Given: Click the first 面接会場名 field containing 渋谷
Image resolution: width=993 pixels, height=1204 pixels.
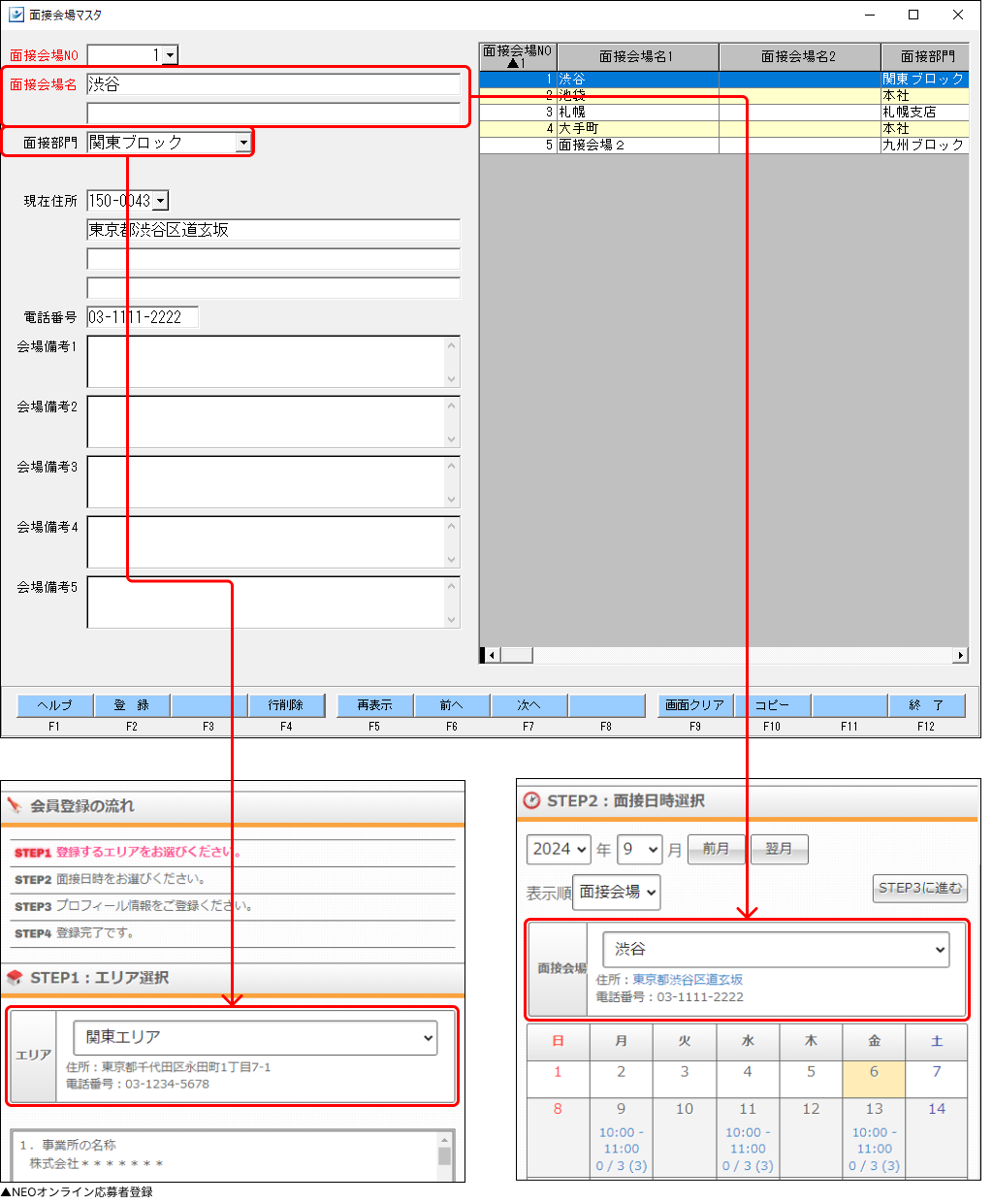Looking at the screenshot, I should [273, 84].
